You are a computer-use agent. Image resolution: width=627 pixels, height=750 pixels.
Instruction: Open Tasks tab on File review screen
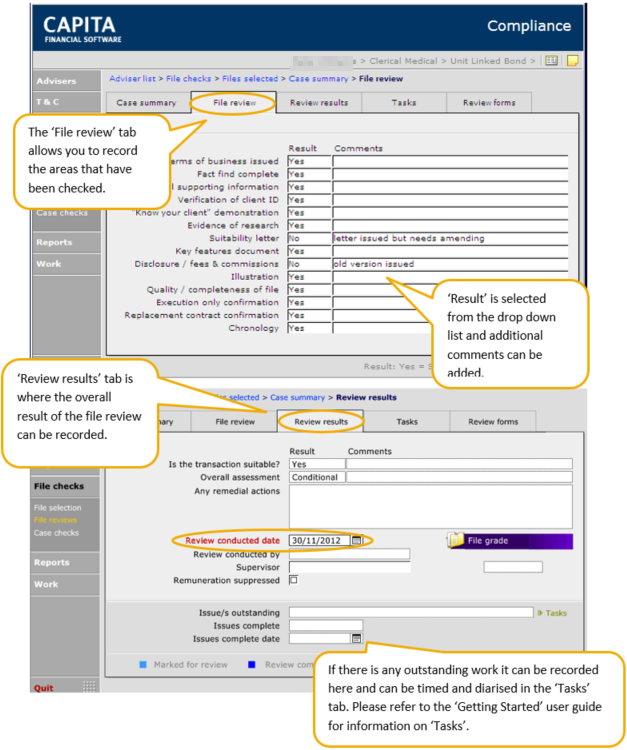(404, 103)
